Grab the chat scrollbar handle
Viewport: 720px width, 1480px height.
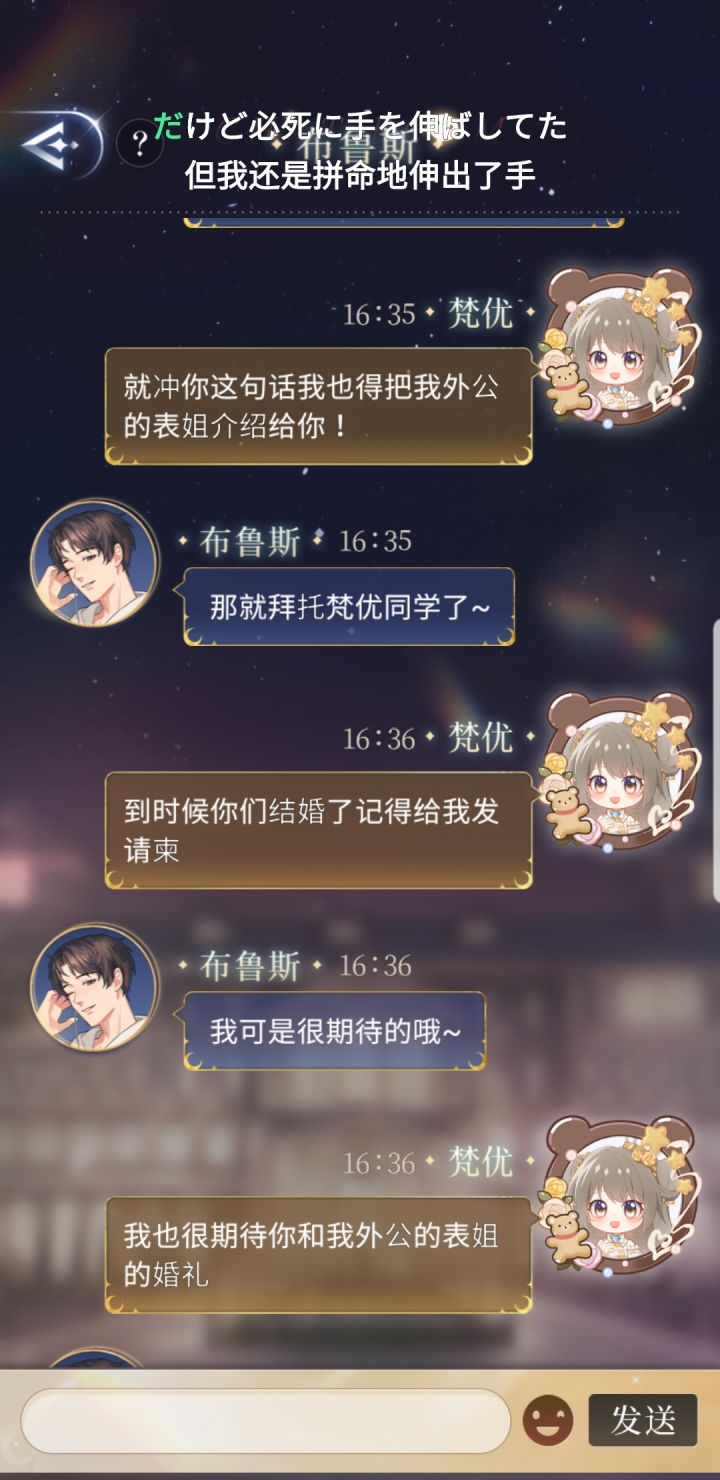tap(715, 760)
